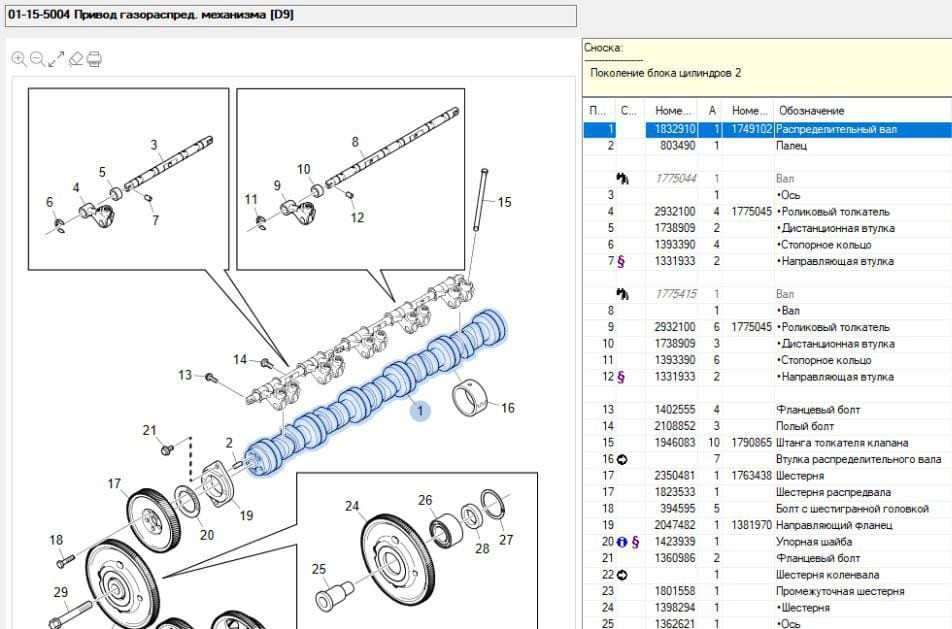Click the highlighted camshaft callout 1
The width and height of the screenshot is (952, 629).
click(420, 410)
